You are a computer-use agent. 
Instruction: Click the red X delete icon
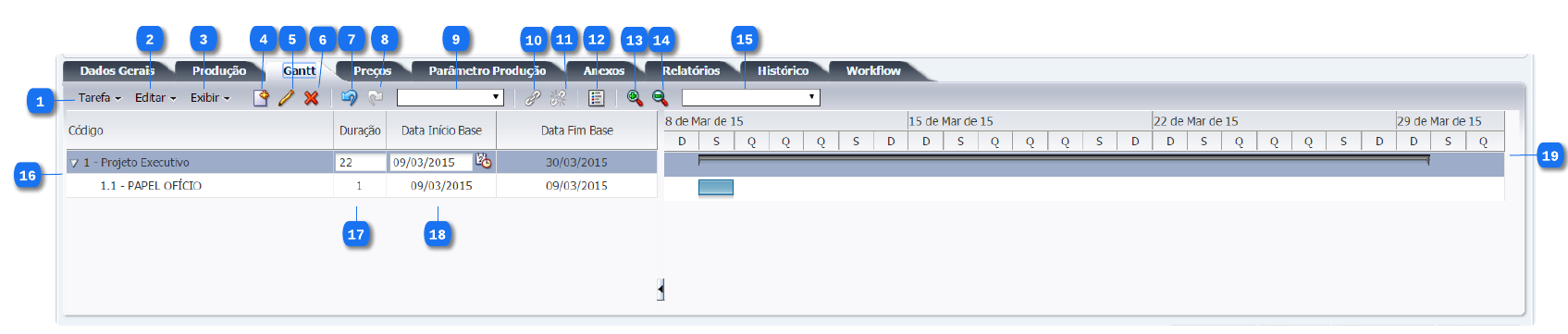coord(312,98)
